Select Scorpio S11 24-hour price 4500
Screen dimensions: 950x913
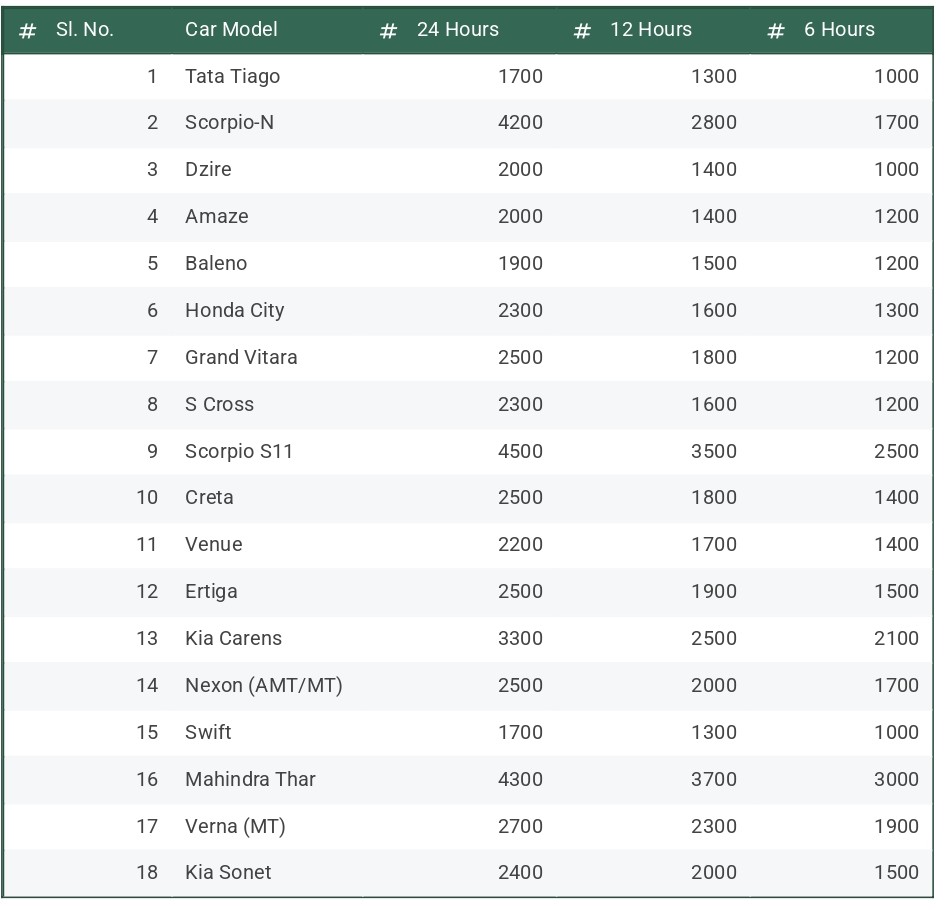click(520, 451)
